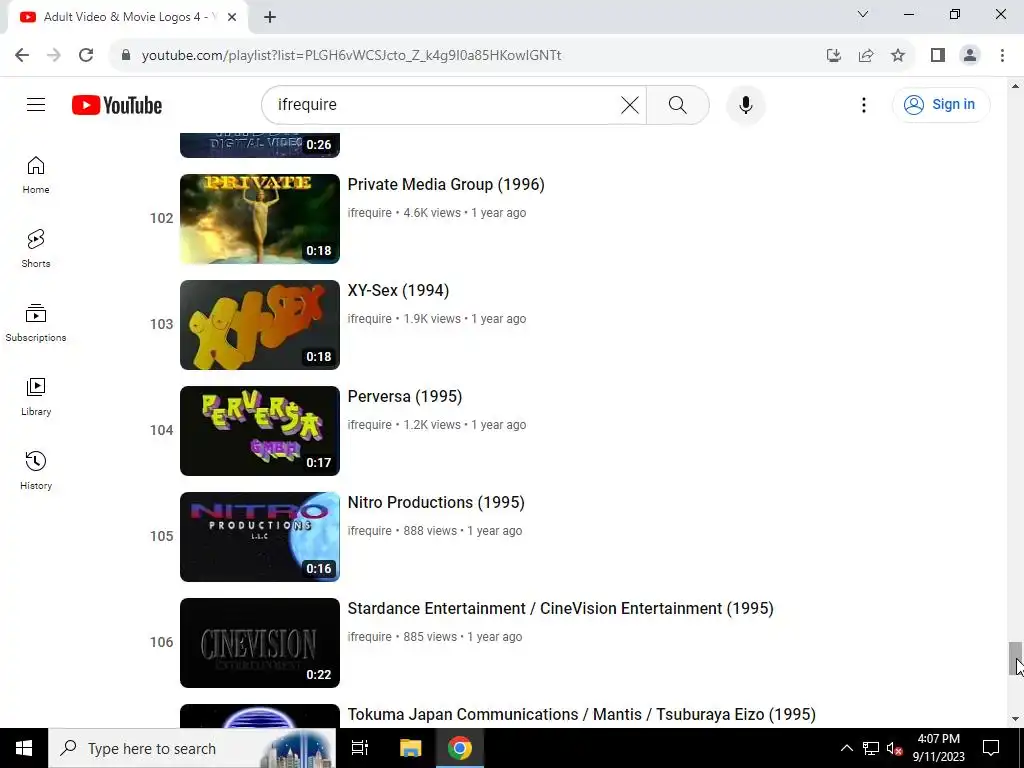
Task: Open Private Media Group (1996) video title
Action: tap(446, 184)
